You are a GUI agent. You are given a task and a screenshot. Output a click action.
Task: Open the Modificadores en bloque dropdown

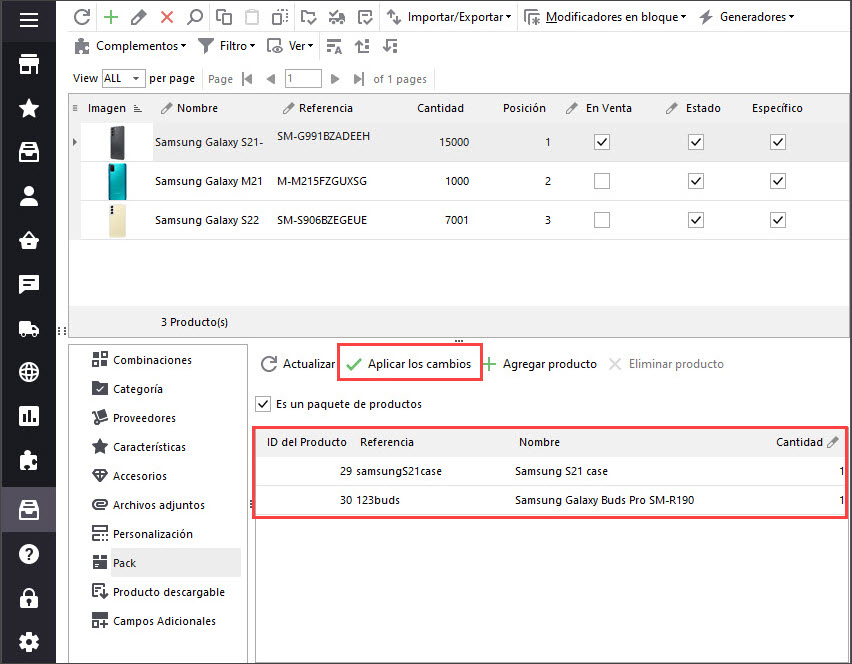tap(605, 17)
